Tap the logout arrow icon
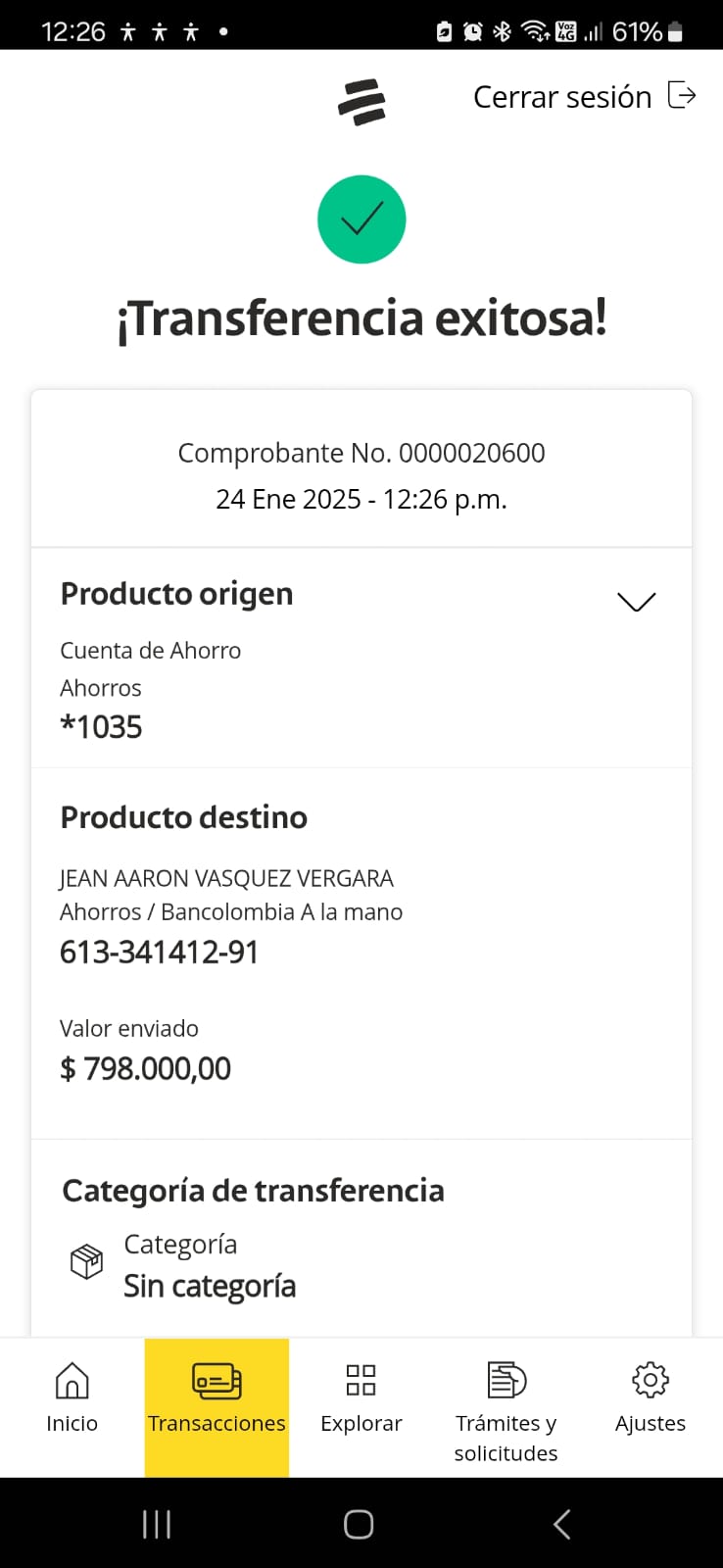 (x=682, y=96)
